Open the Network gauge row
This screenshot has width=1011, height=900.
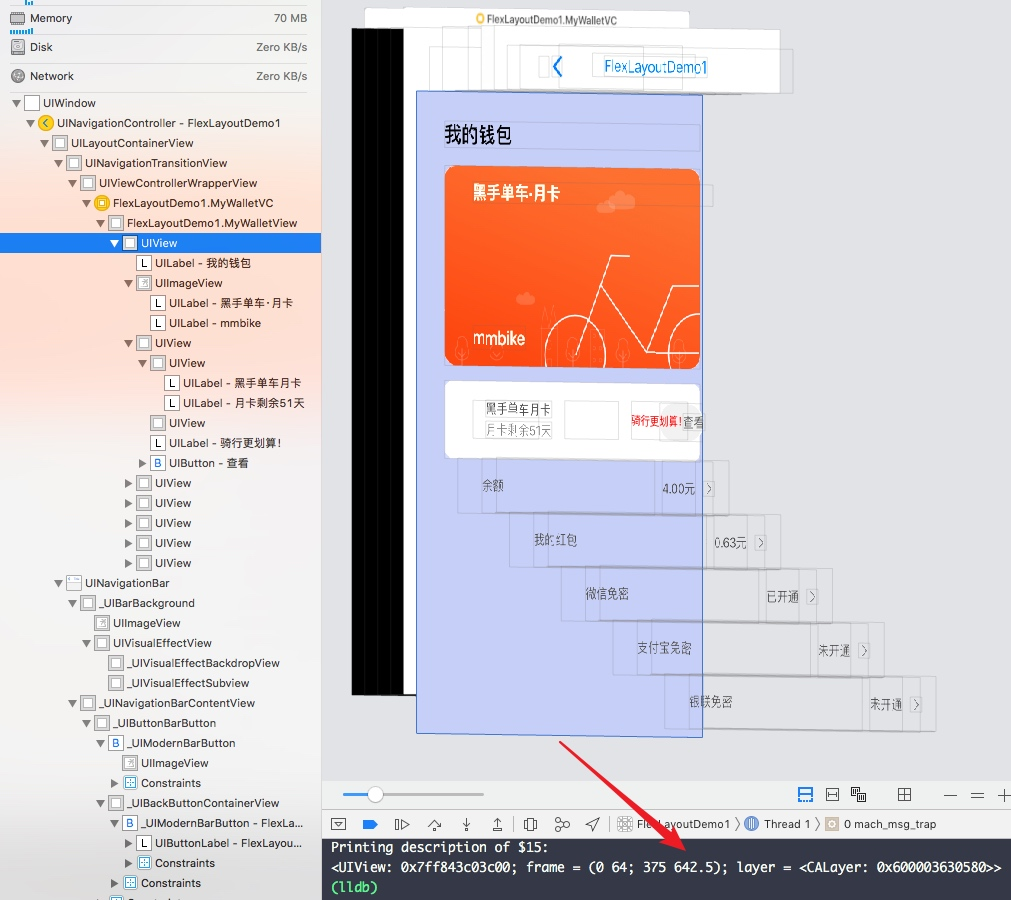pyautogui.click(x=159, y=76)
